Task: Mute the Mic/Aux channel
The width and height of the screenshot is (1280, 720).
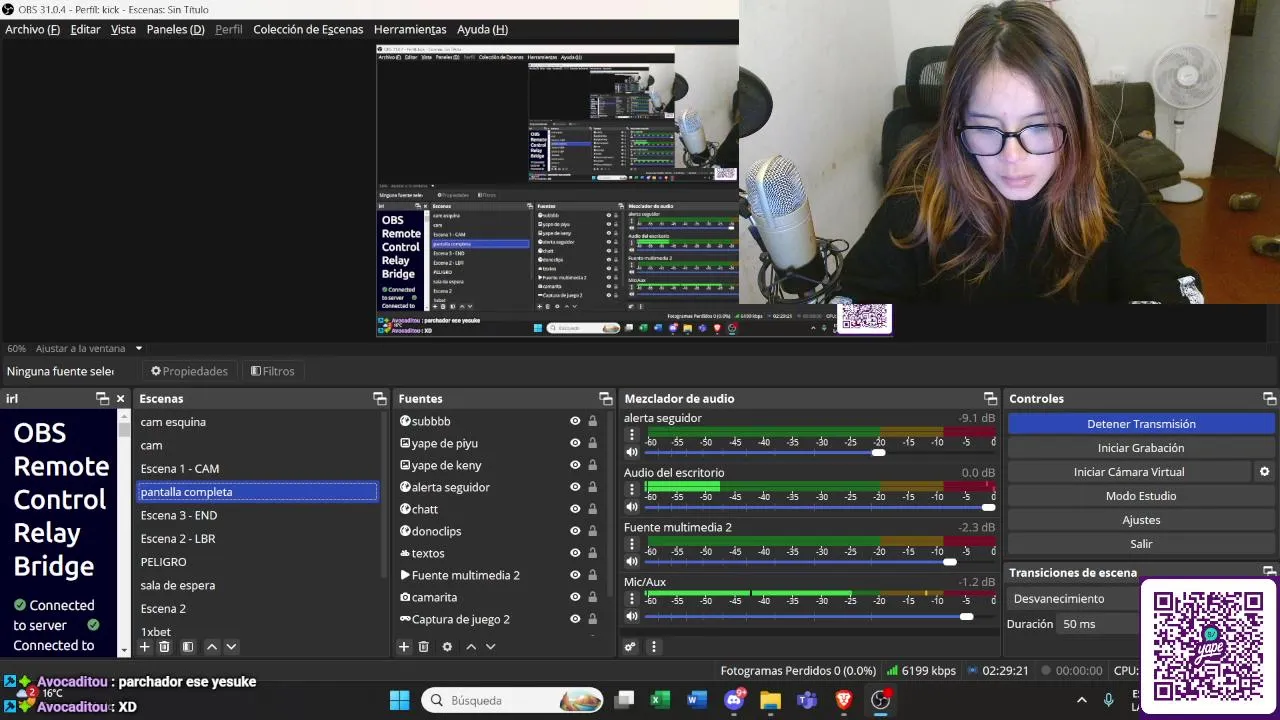Action: [x=631, y=616]
